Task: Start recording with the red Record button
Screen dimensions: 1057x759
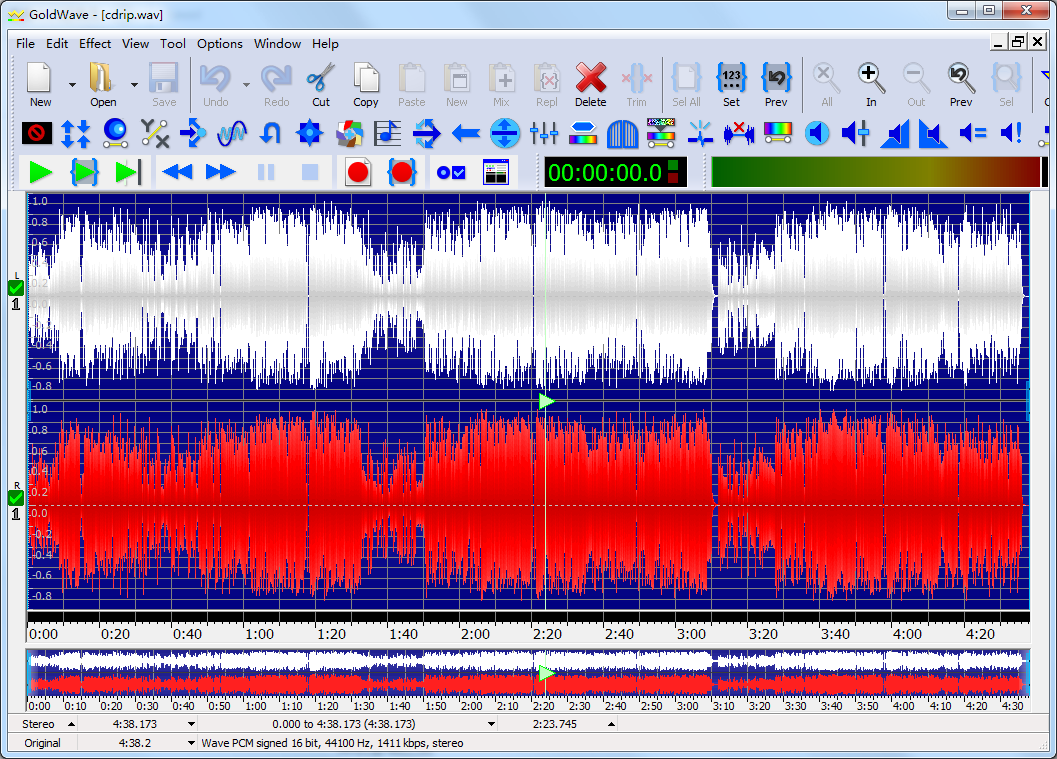Action: (358, 172)
